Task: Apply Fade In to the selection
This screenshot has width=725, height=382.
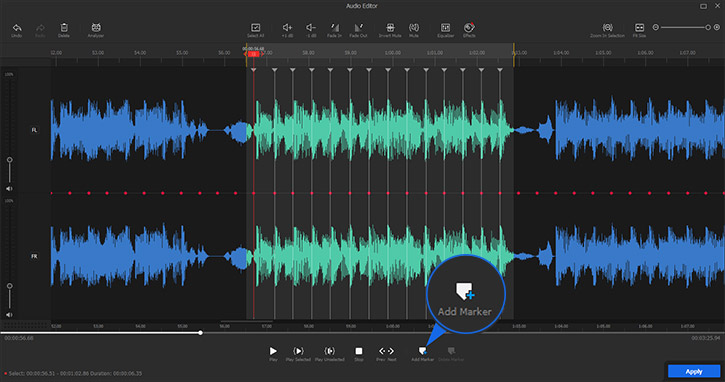Action: [x=334, y=28]
